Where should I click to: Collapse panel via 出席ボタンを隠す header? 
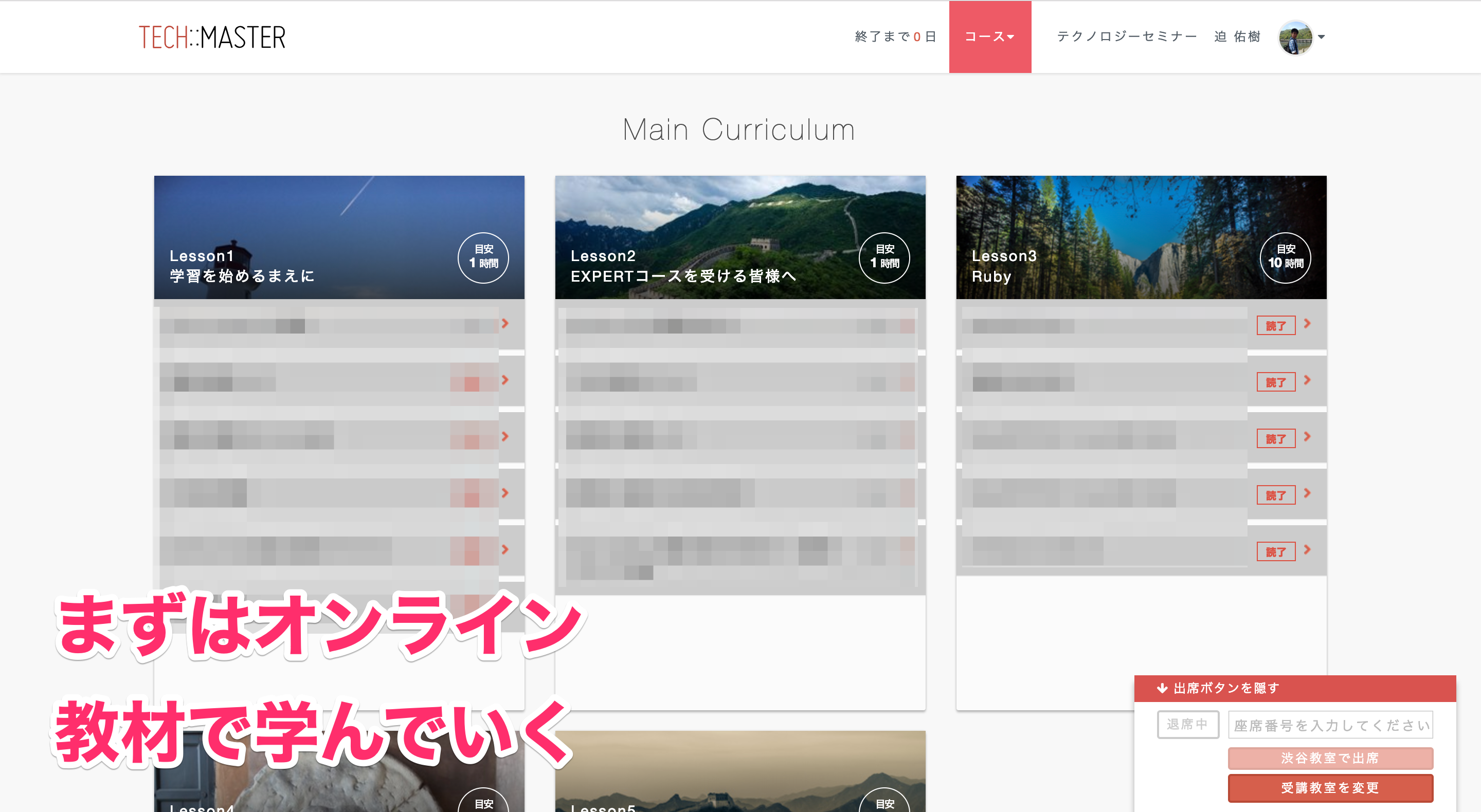coord(1295,688)
